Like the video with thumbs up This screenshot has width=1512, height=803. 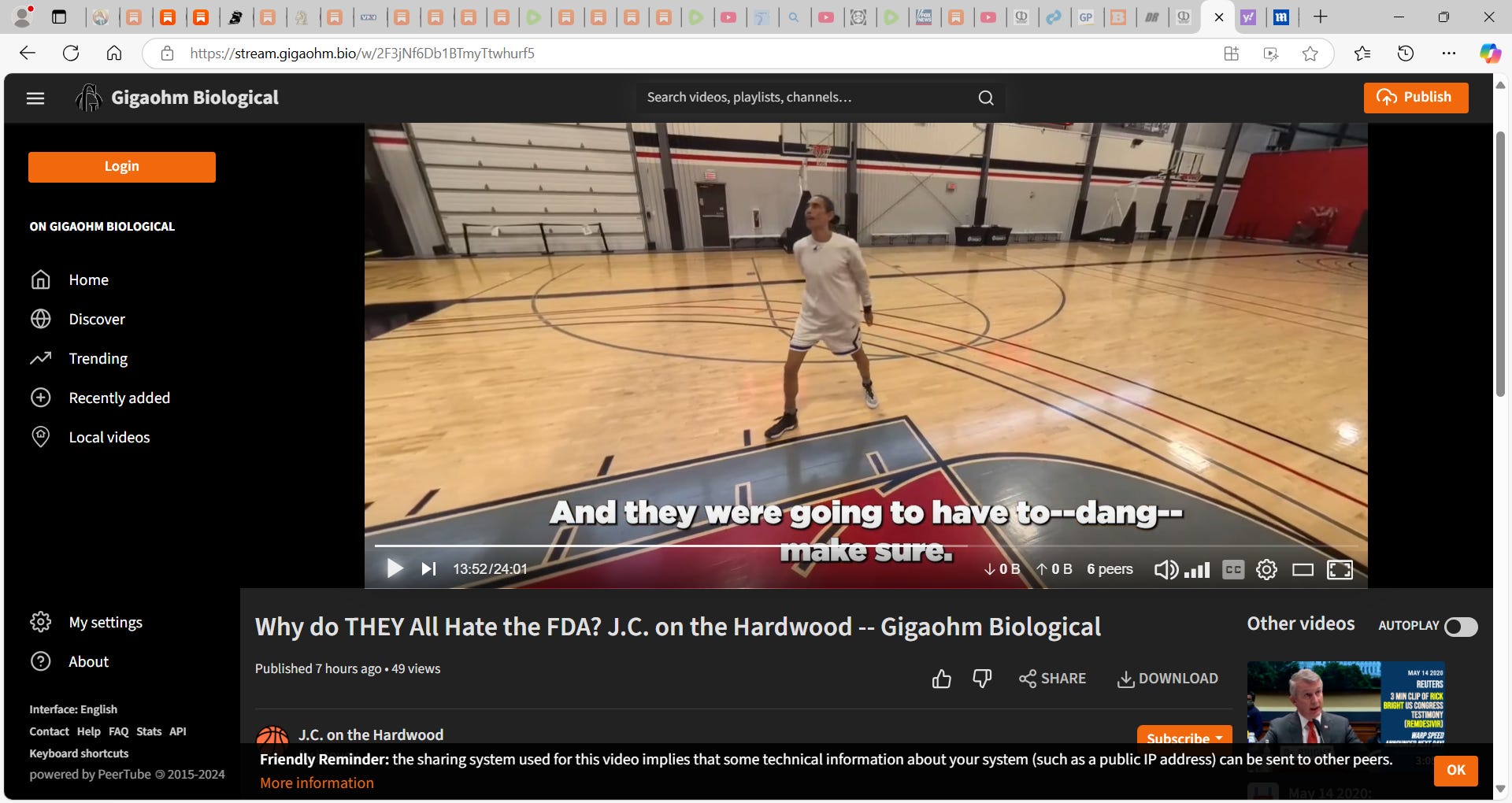pos(941,679)
